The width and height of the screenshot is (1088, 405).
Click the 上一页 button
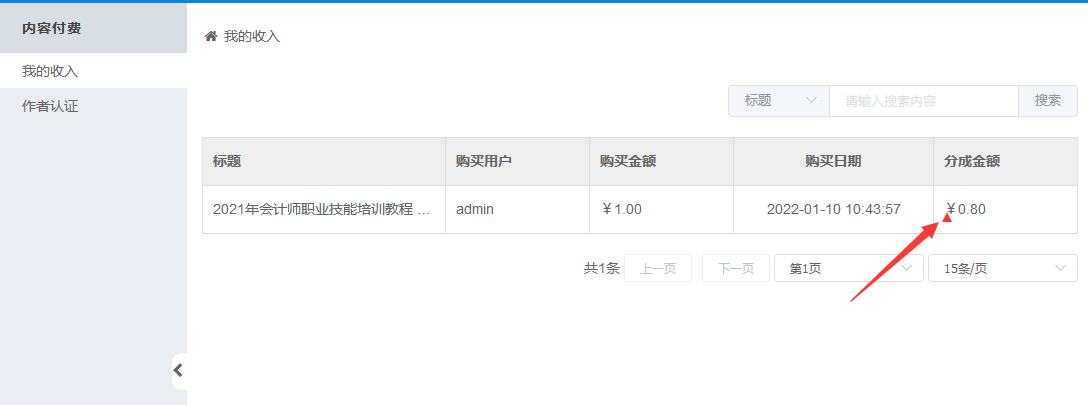[x=658, y=268]
